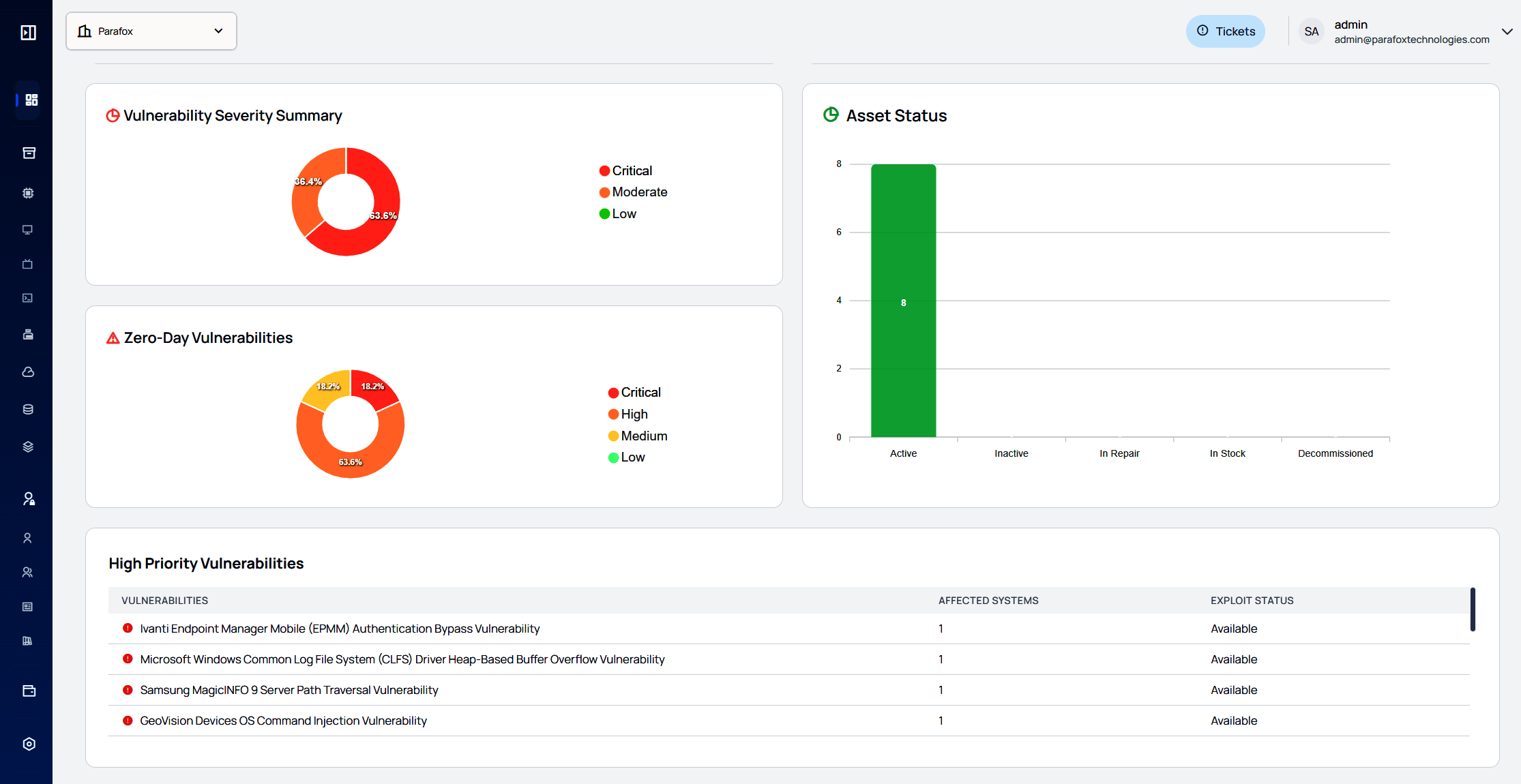1521x784 pixels.
Task: Open Samsung MagicINFO 9 Server vulnerability row
Action: coord(289,690)
